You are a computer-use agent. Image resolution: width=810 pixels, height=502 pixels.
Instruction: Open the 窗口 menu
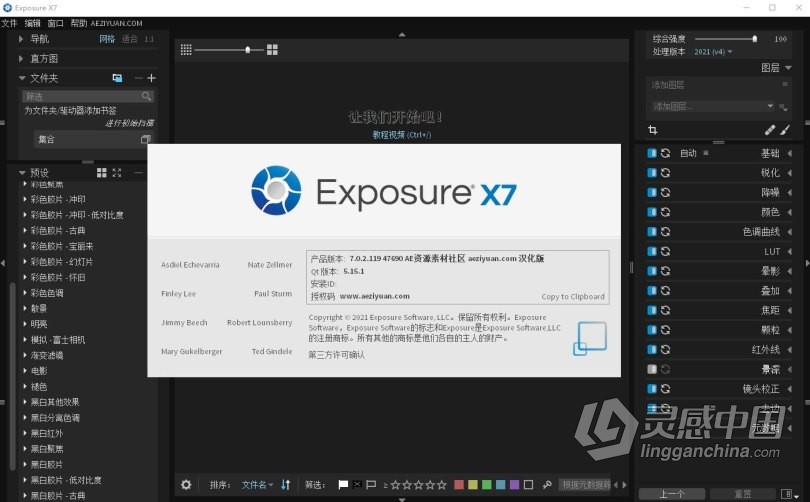[55, 23]
